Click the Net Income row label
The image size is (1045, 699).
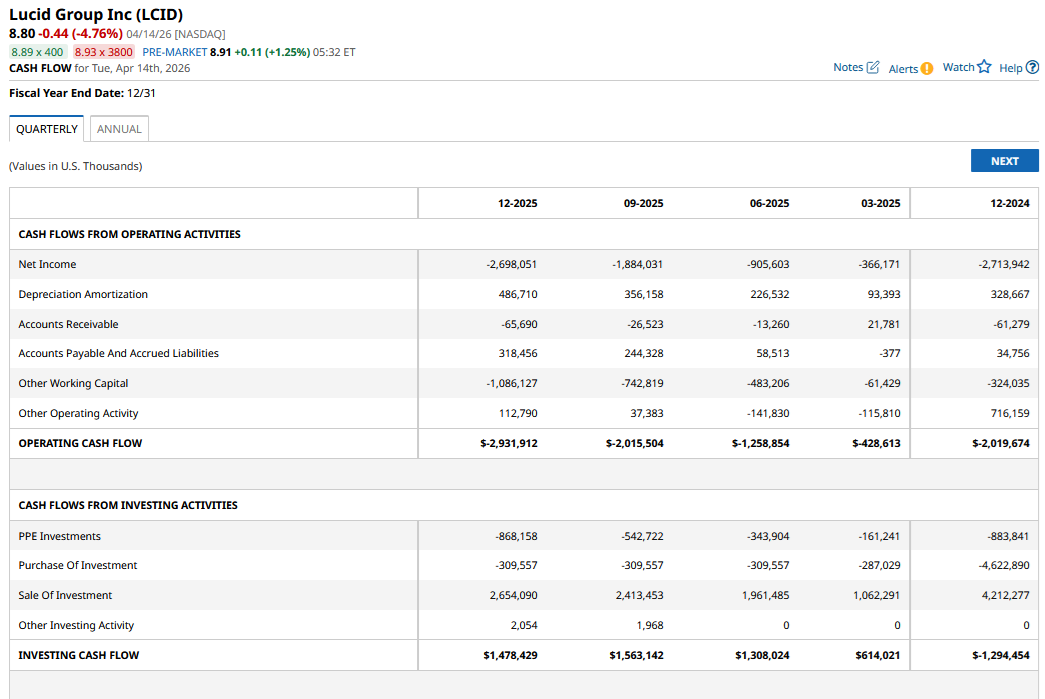47,264
